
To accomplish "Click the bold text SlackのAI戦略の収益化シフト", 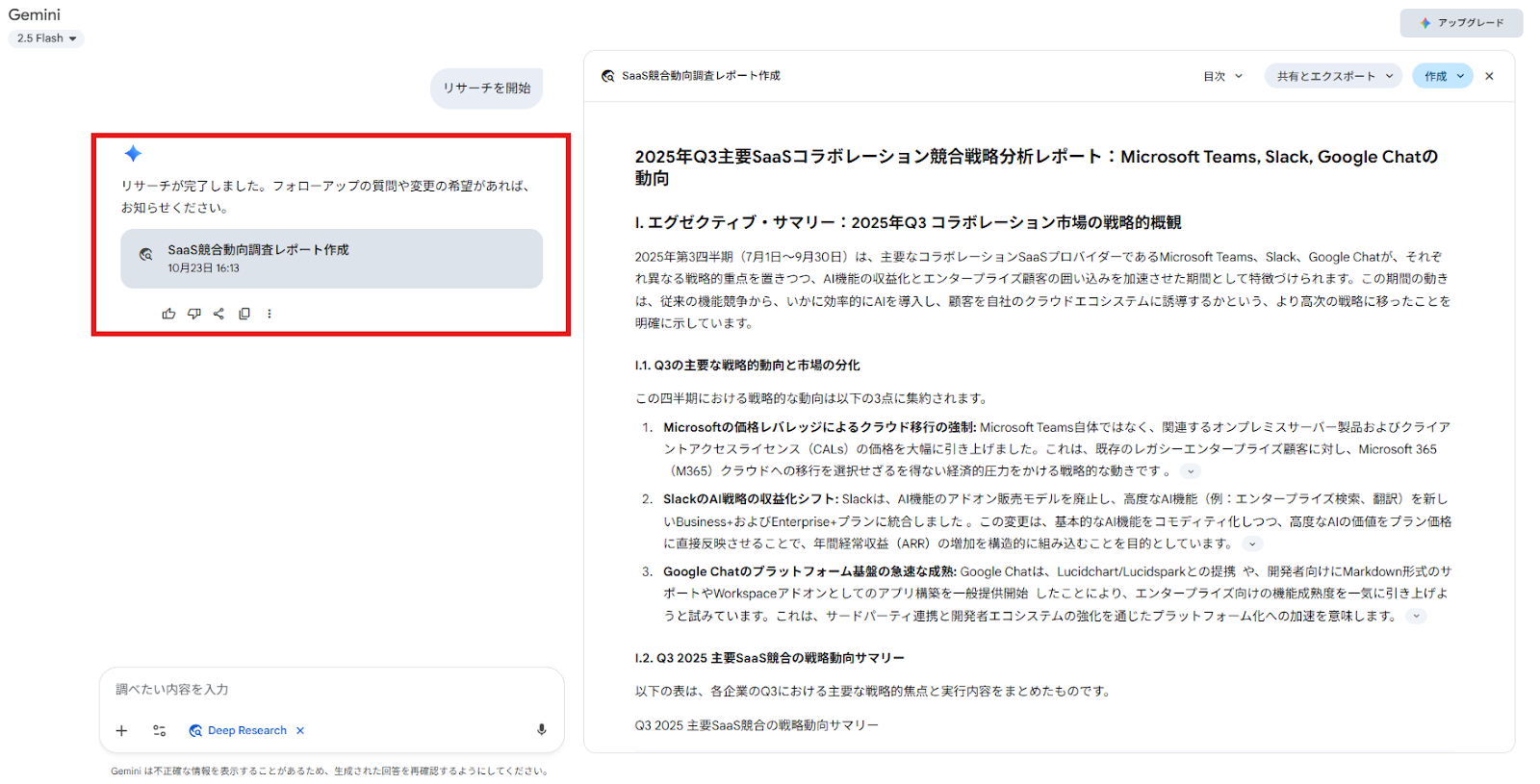I will 751,499.
